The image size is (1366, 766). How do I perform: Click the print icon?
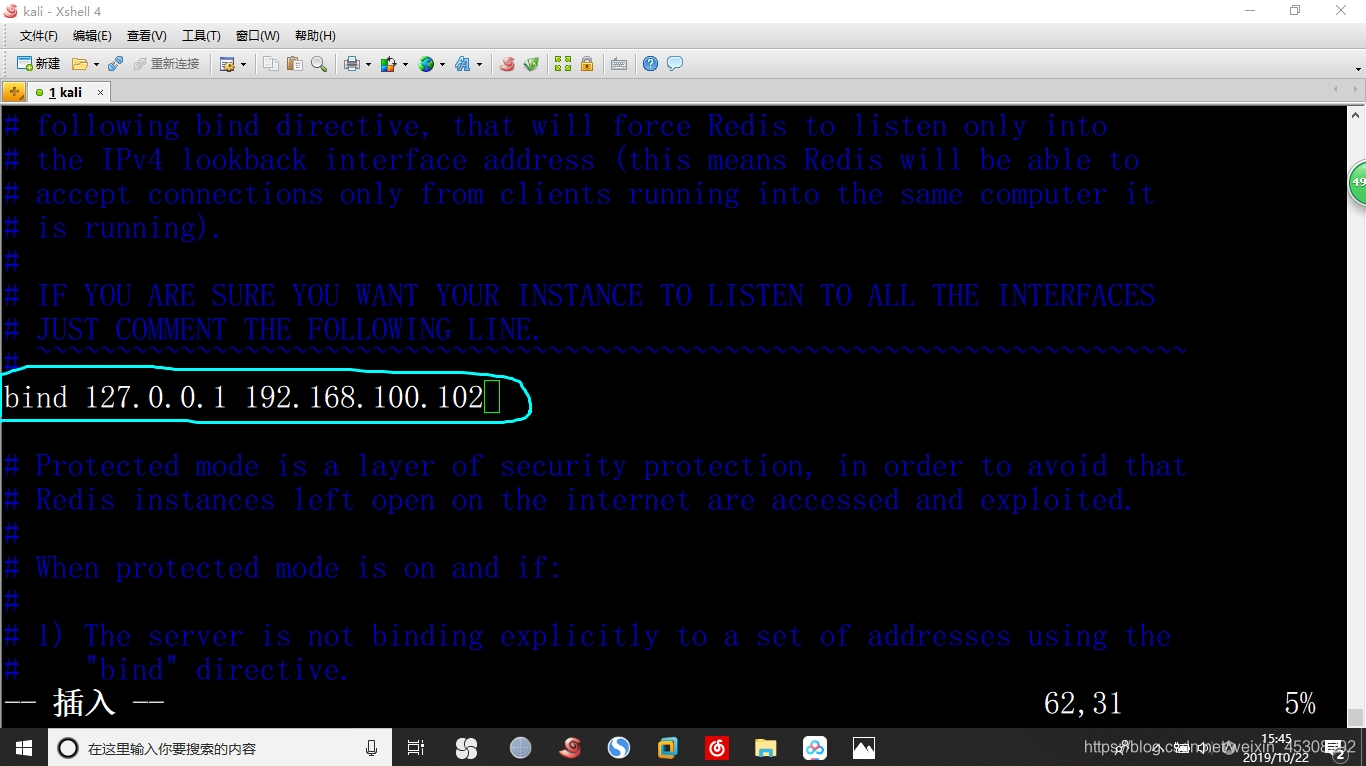click(x=352, y=64)
